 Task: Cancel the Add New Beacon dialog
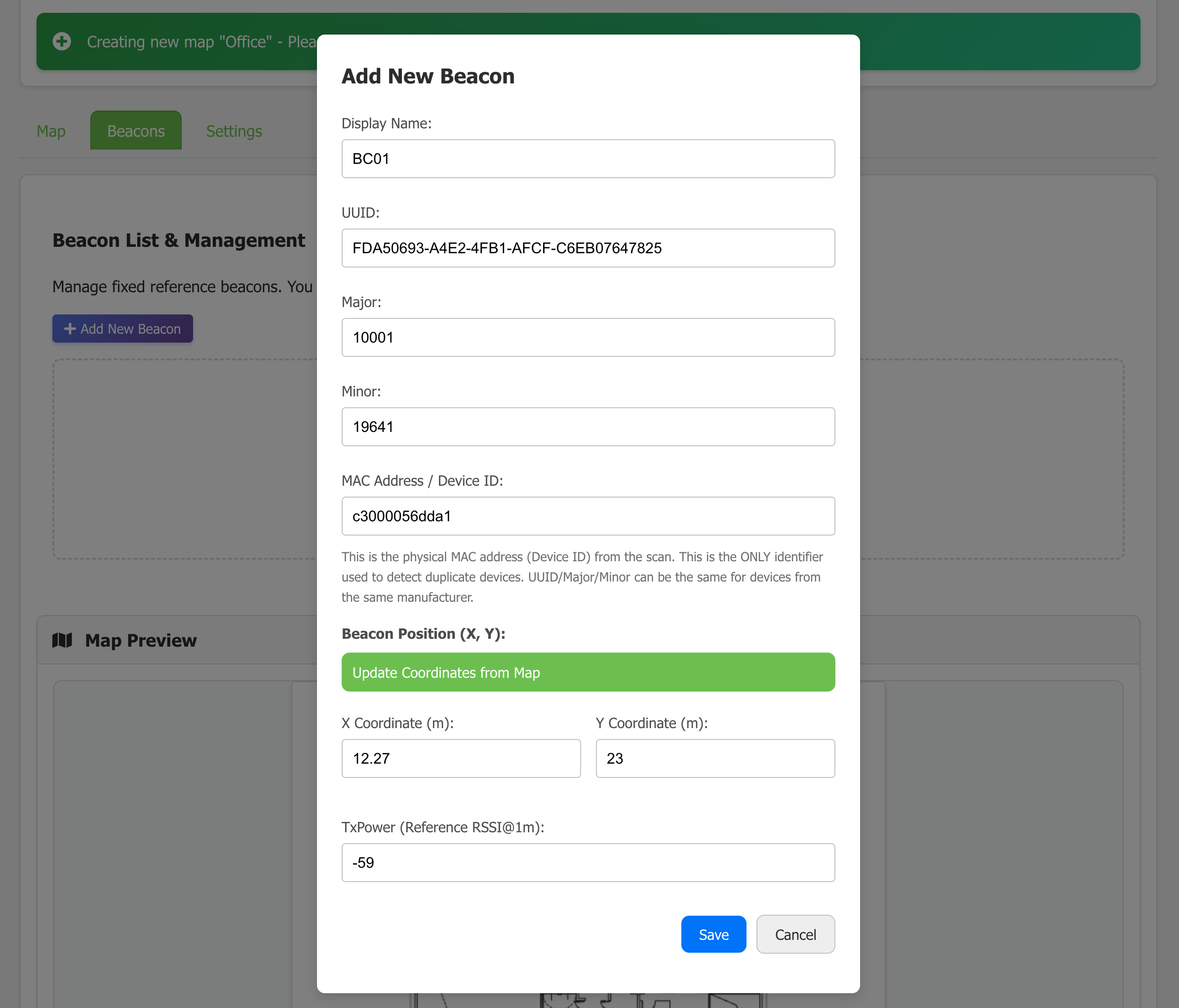[x=794, y=934]
